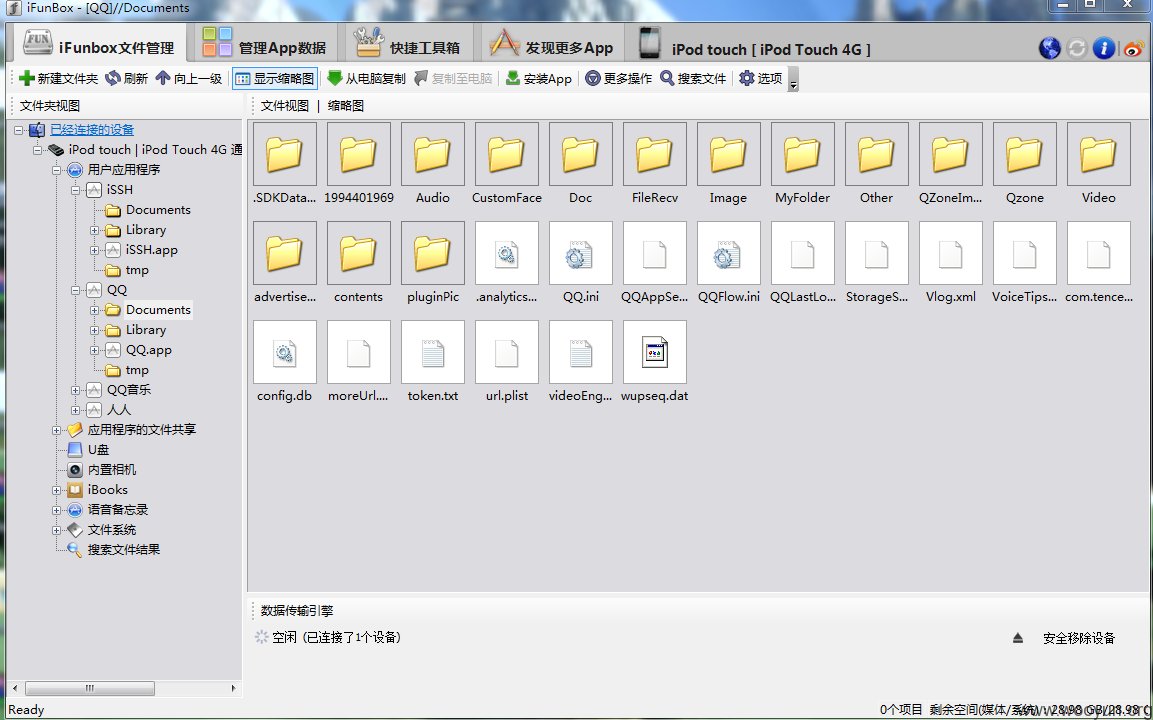Switch to 管理App数据 tab
This screenshot has height=720, width=1153.
[x=264, y=44]
